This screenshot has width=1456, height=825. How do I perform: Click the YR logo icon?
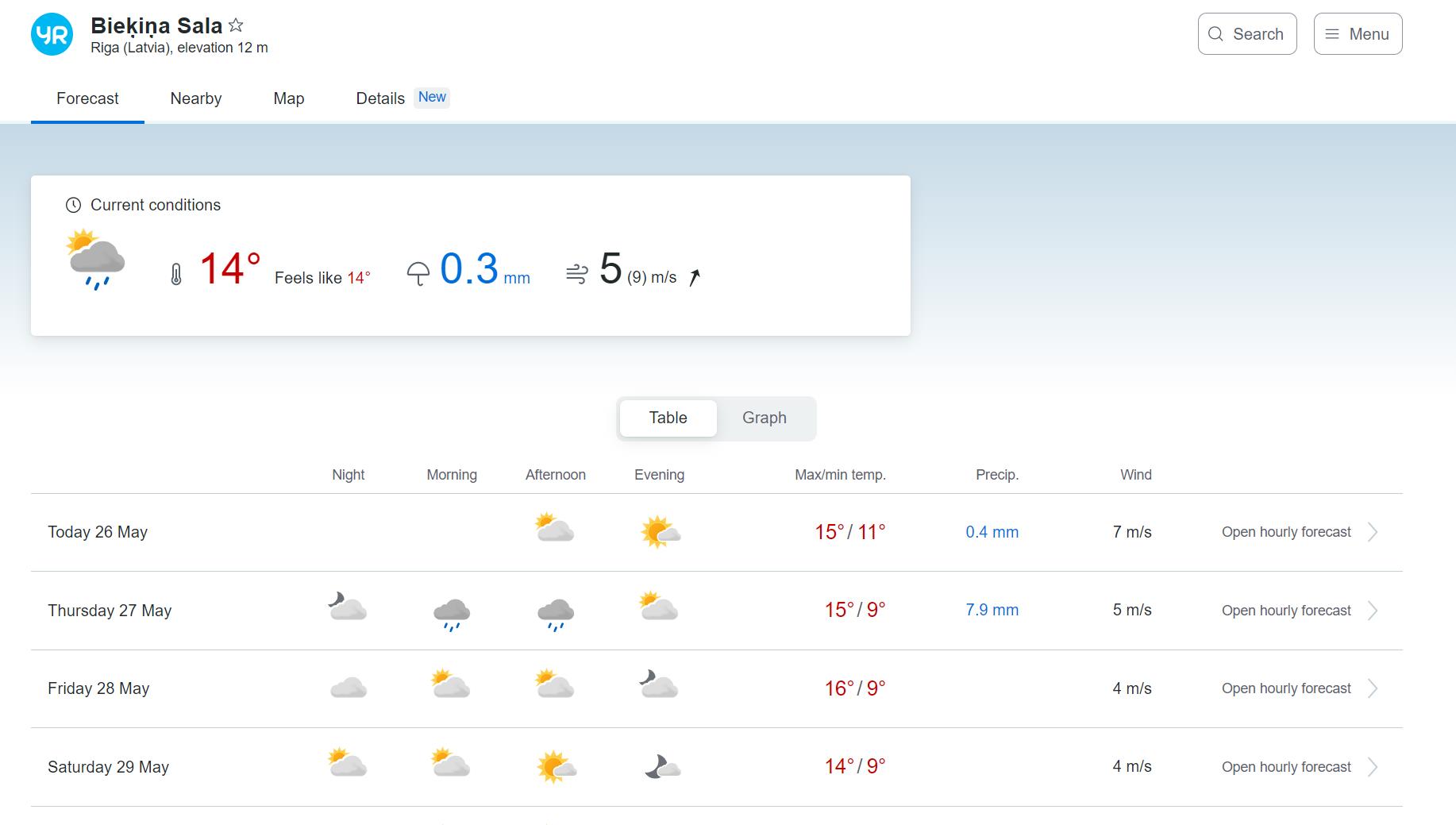coord(52,34)
